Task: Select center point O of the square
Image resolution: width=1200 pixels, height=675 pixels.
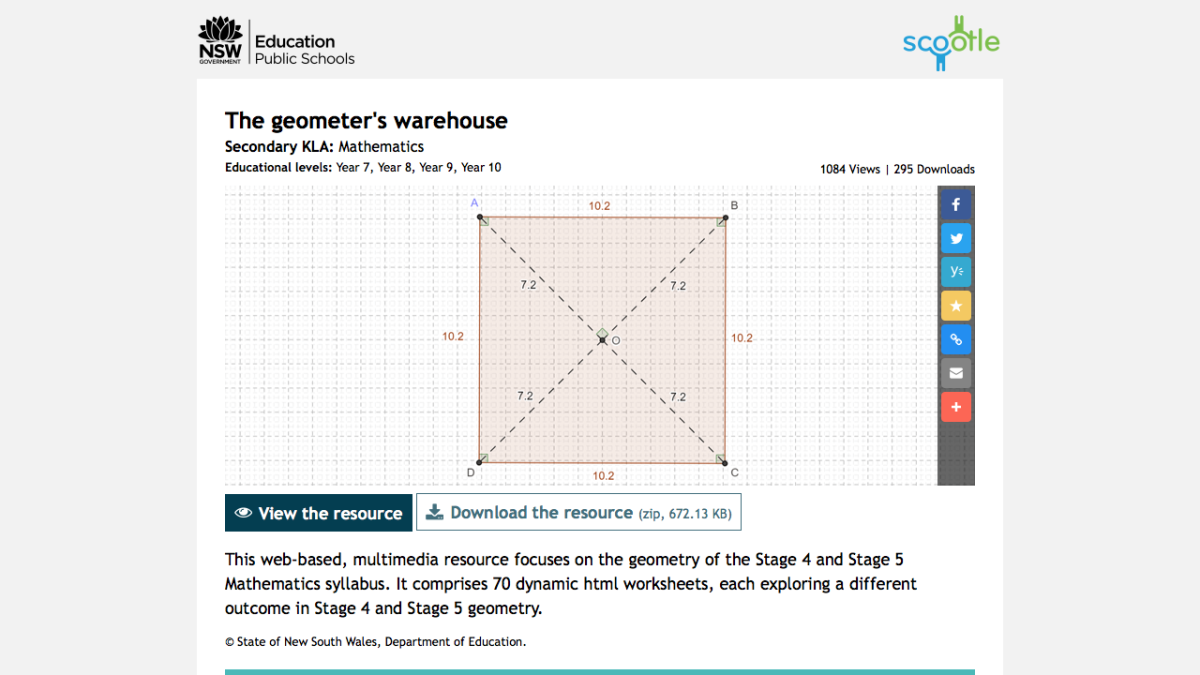Action: [x=603, y=340]
